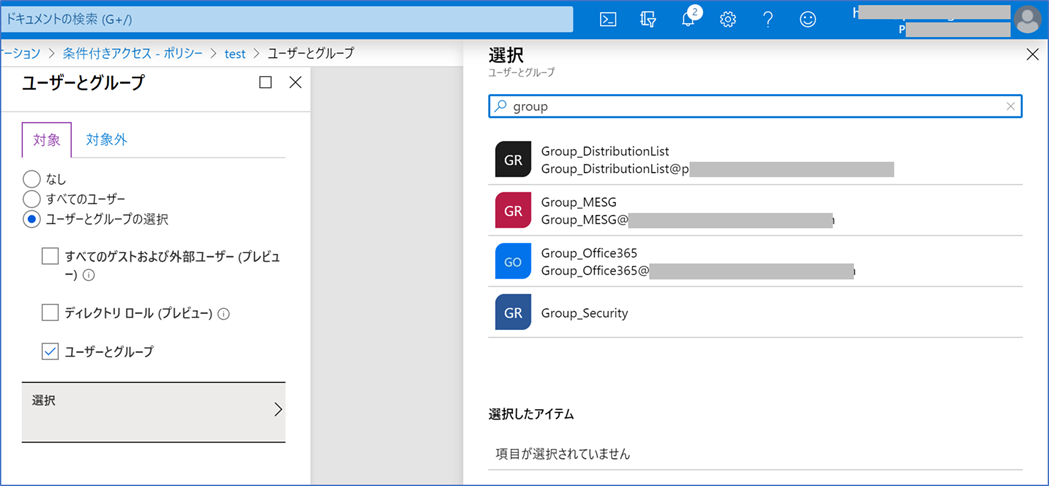
Task: Open the directory and subscription filter icon
Action: [x=648, y=19]
